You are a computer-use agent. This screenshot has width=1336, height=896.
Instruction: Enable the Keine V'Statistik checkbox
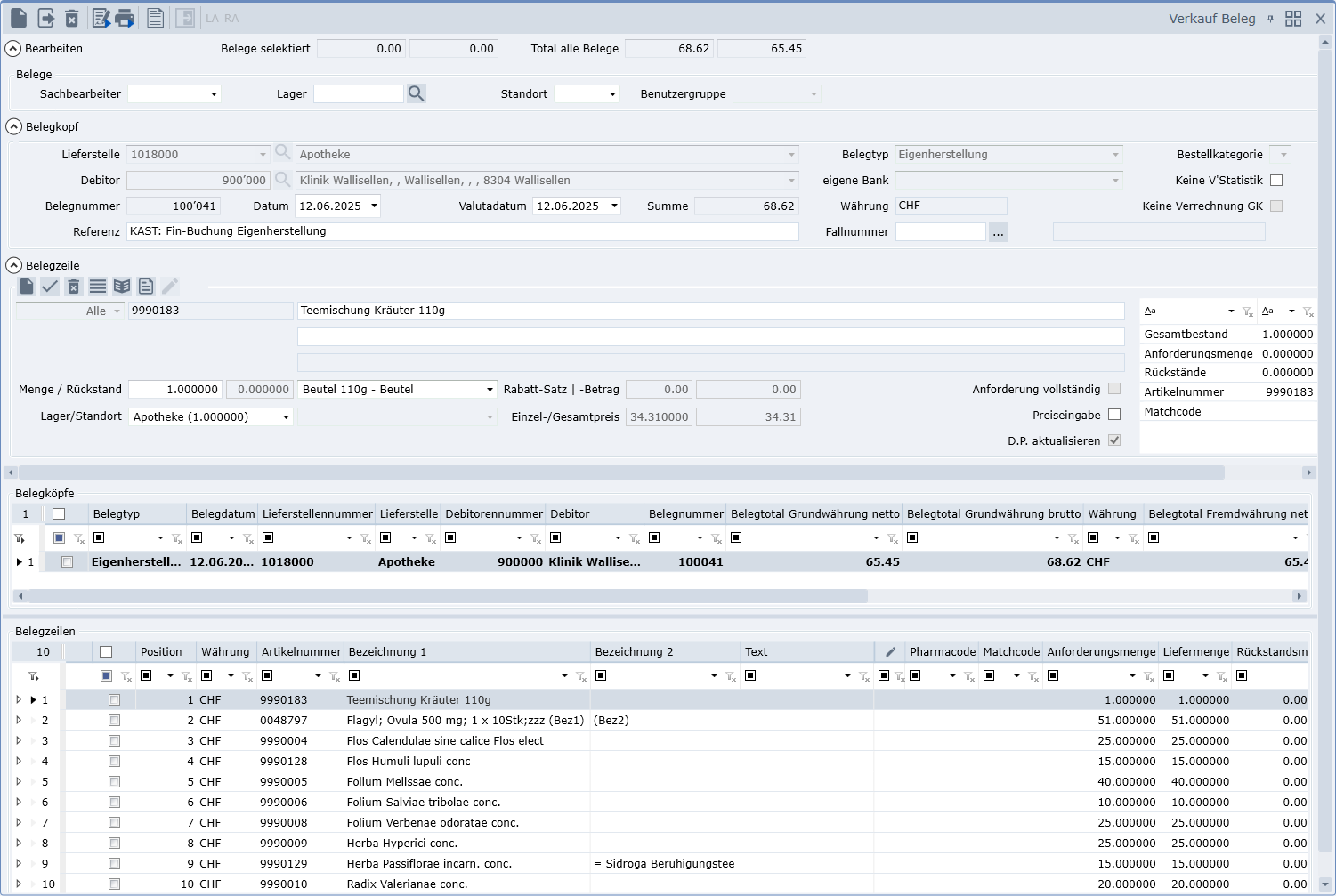click(1276, 180)
